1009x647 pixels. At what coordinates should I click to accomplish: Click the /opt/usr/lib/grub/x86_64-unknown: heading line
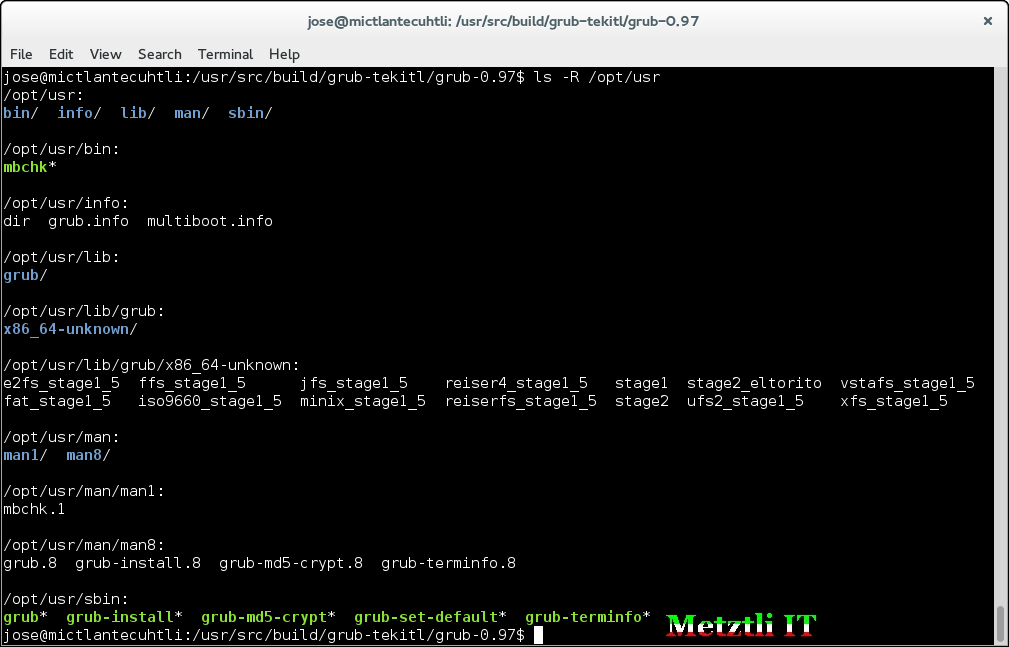(151, 366)
